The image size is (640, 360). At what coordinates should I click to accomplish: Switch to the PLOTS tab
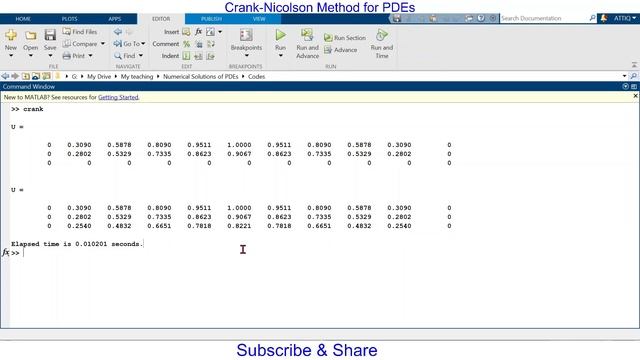pyautogui.click(x=69, y=19)
